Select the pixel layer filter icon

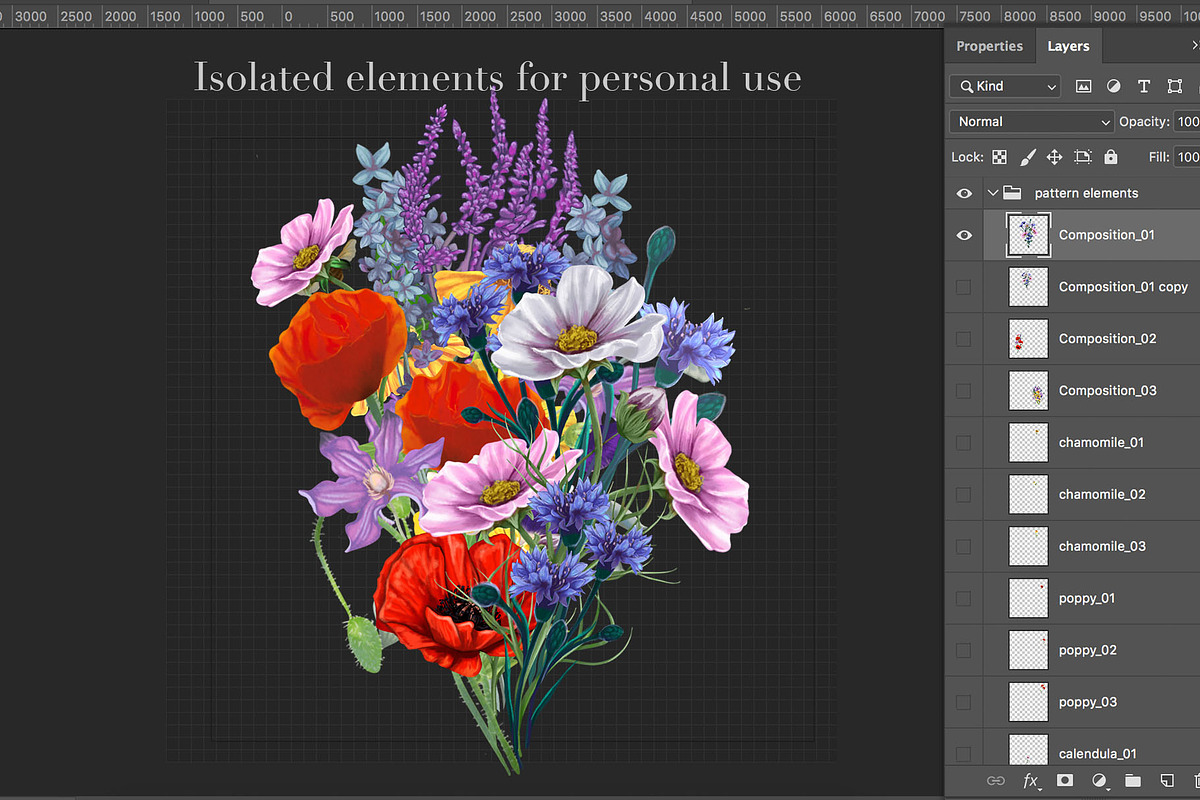point(1083,87)
